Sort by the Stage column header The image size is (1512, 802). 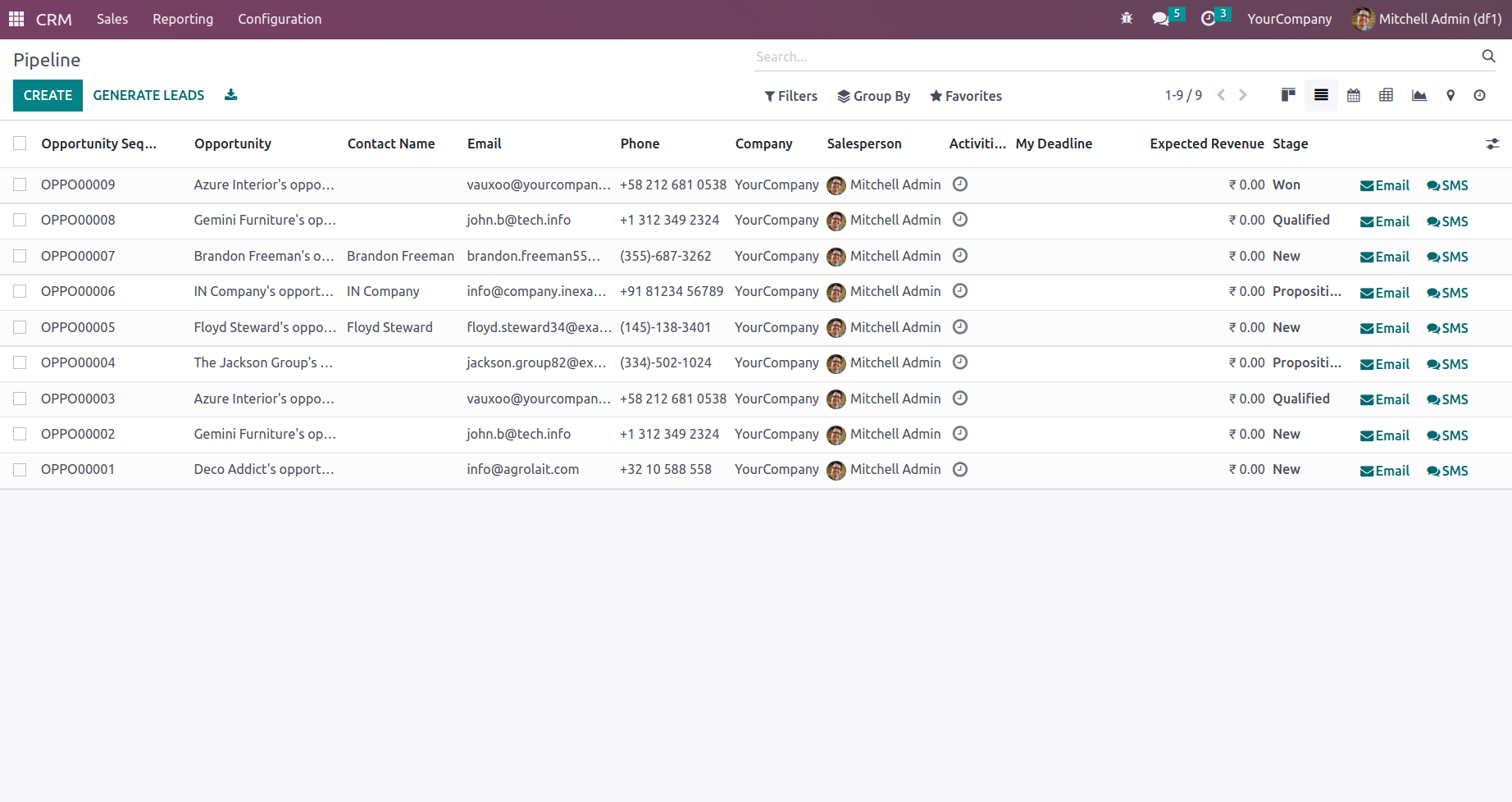(1291, 144)
